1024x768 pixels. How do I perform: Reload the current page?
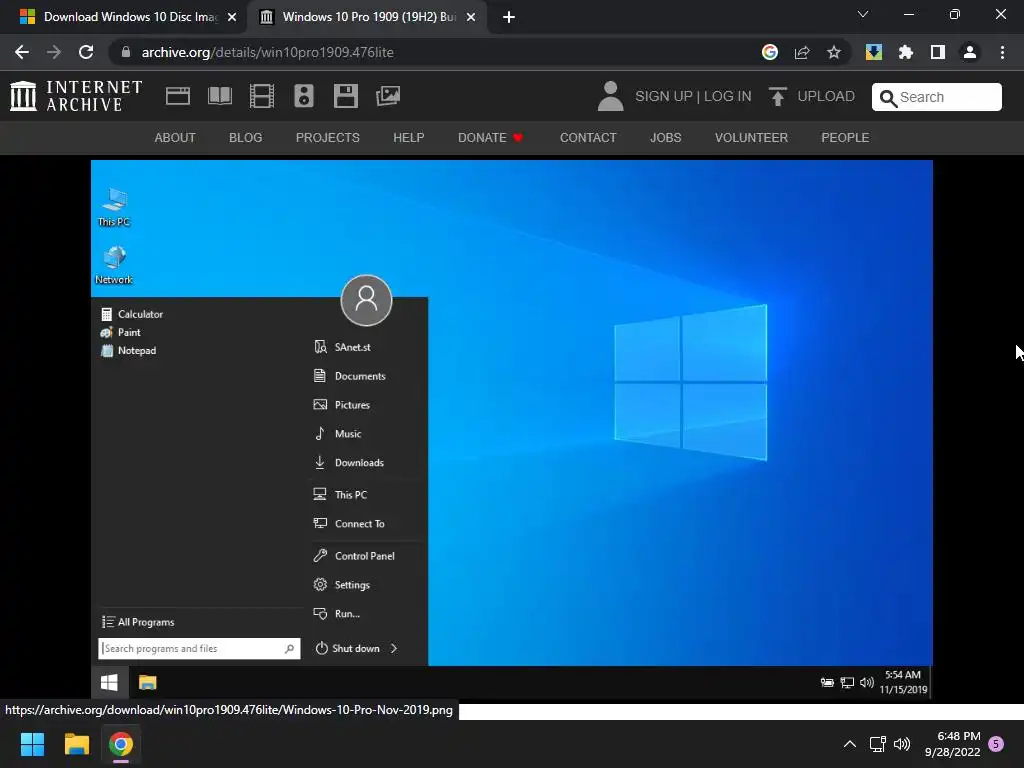pyautogui.click(x=86, y=52)
